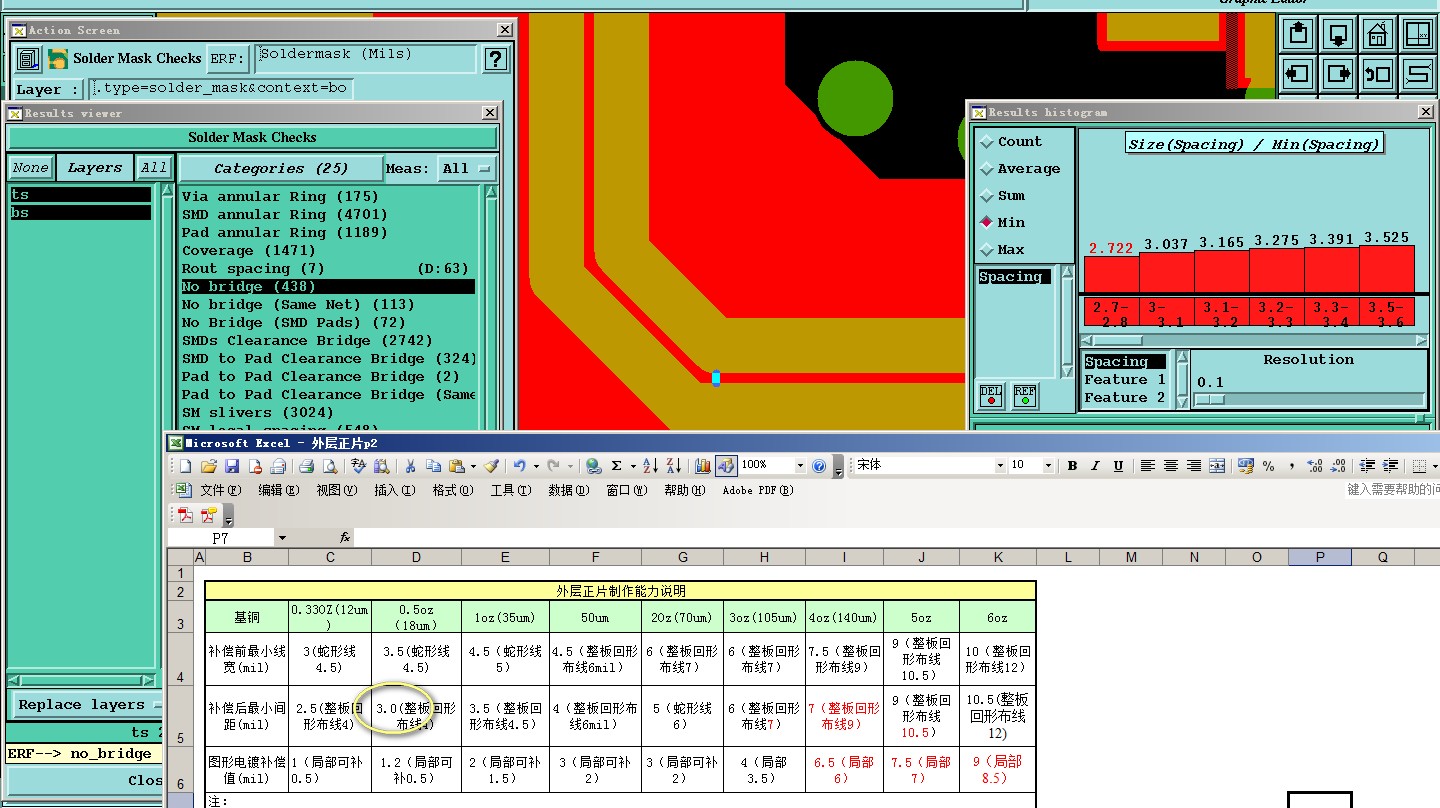Viewport: 1440px width, 808px height.
Task: Click Excel Sort Descending icon
Action: click(x=674, y=466)
